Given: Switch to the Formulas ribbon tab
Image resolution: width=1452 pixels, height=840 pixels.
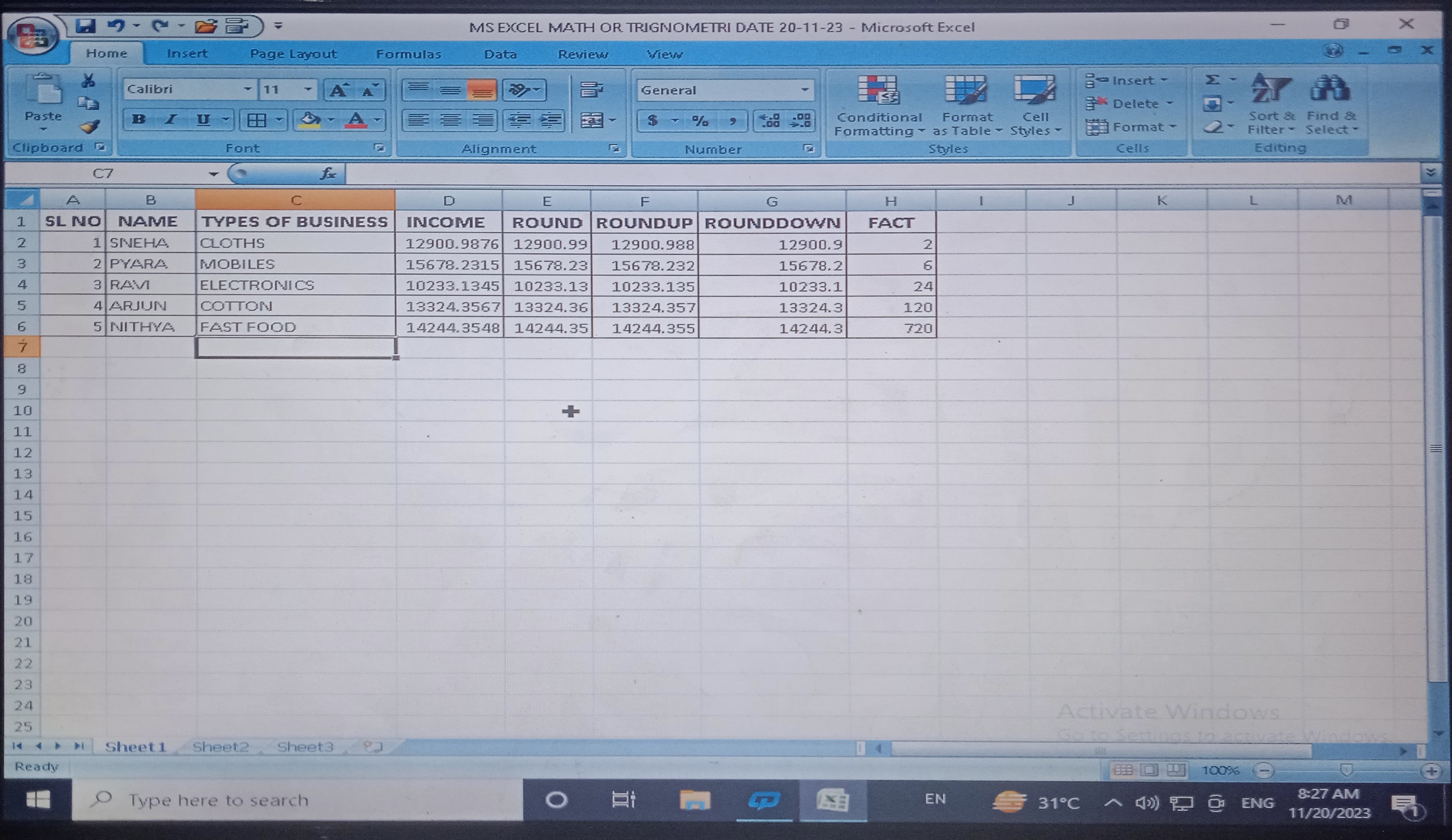Looking at the screenshot, I should coord(408,54).
